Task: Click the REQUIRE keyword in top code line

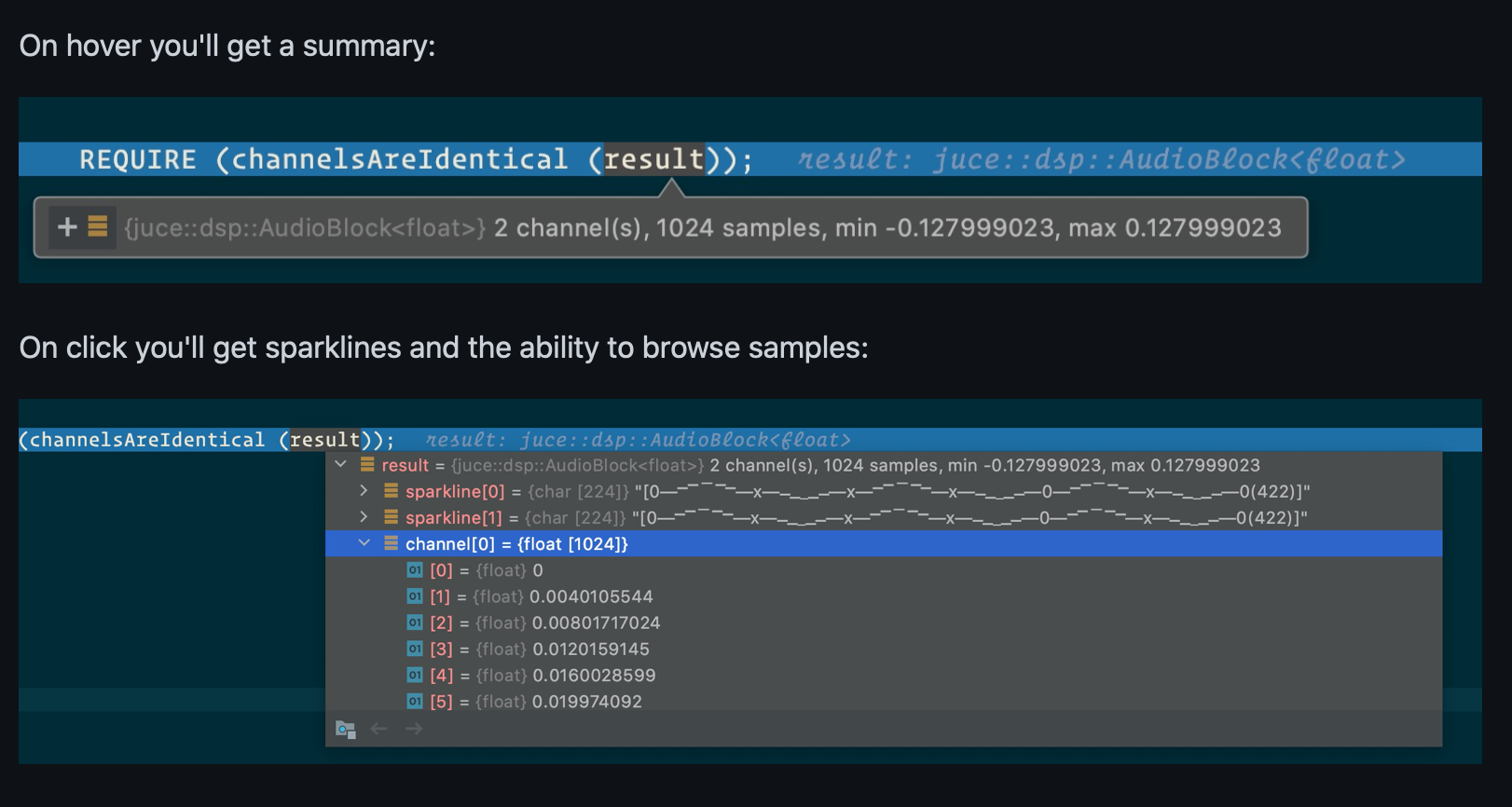Action: [x=138, y=159]
